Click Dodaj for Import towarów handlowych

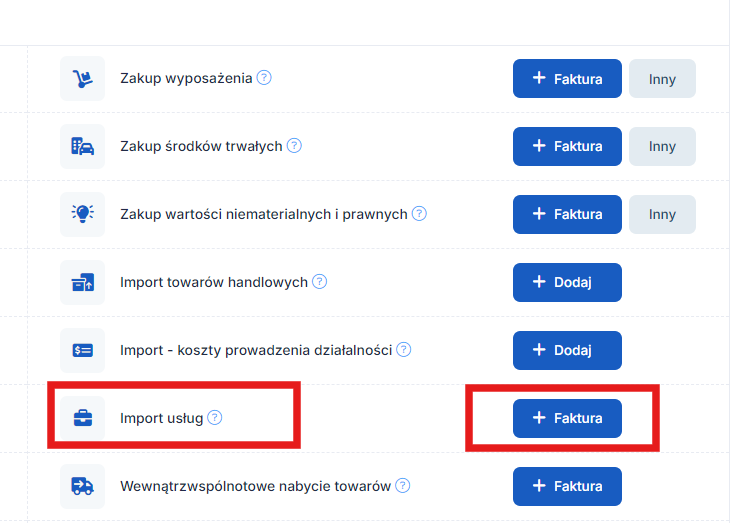567,282
